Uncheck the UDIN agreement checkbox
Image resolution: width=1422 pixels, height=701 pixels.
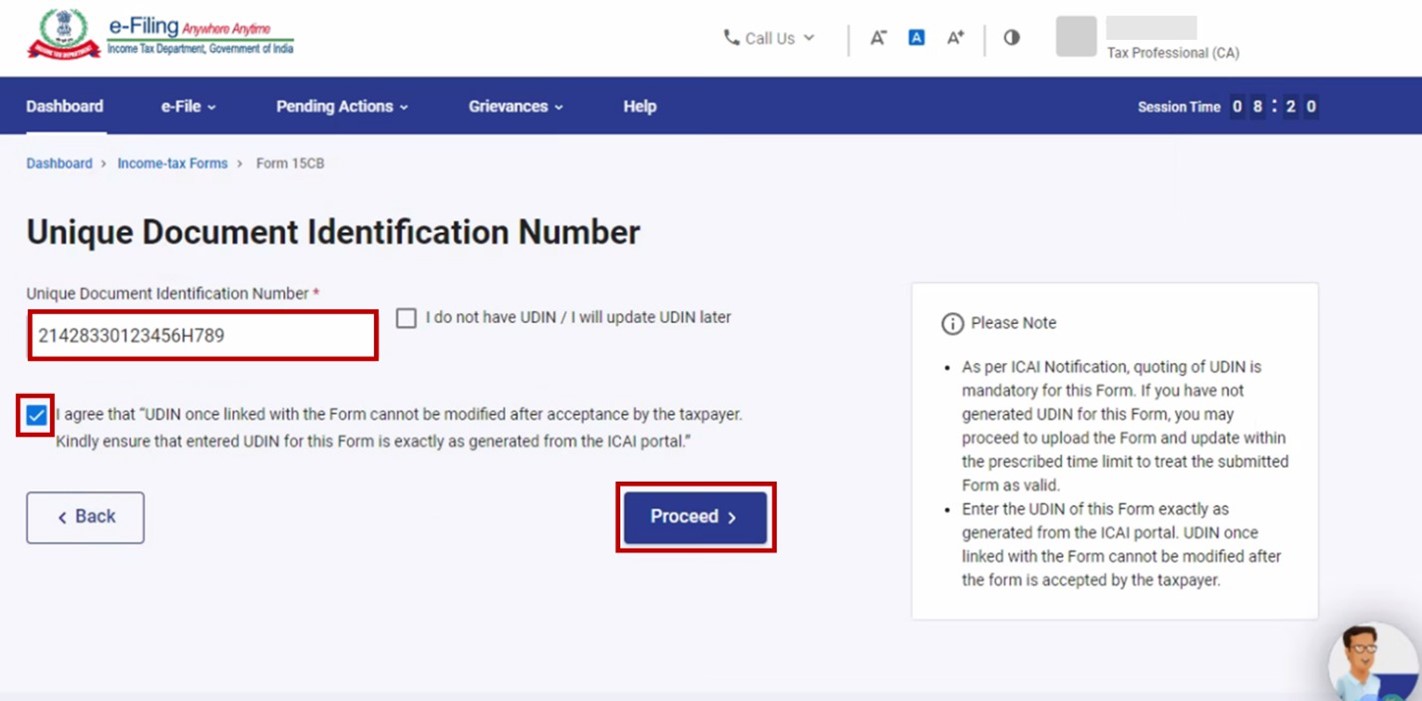click(x=37, y=415)
